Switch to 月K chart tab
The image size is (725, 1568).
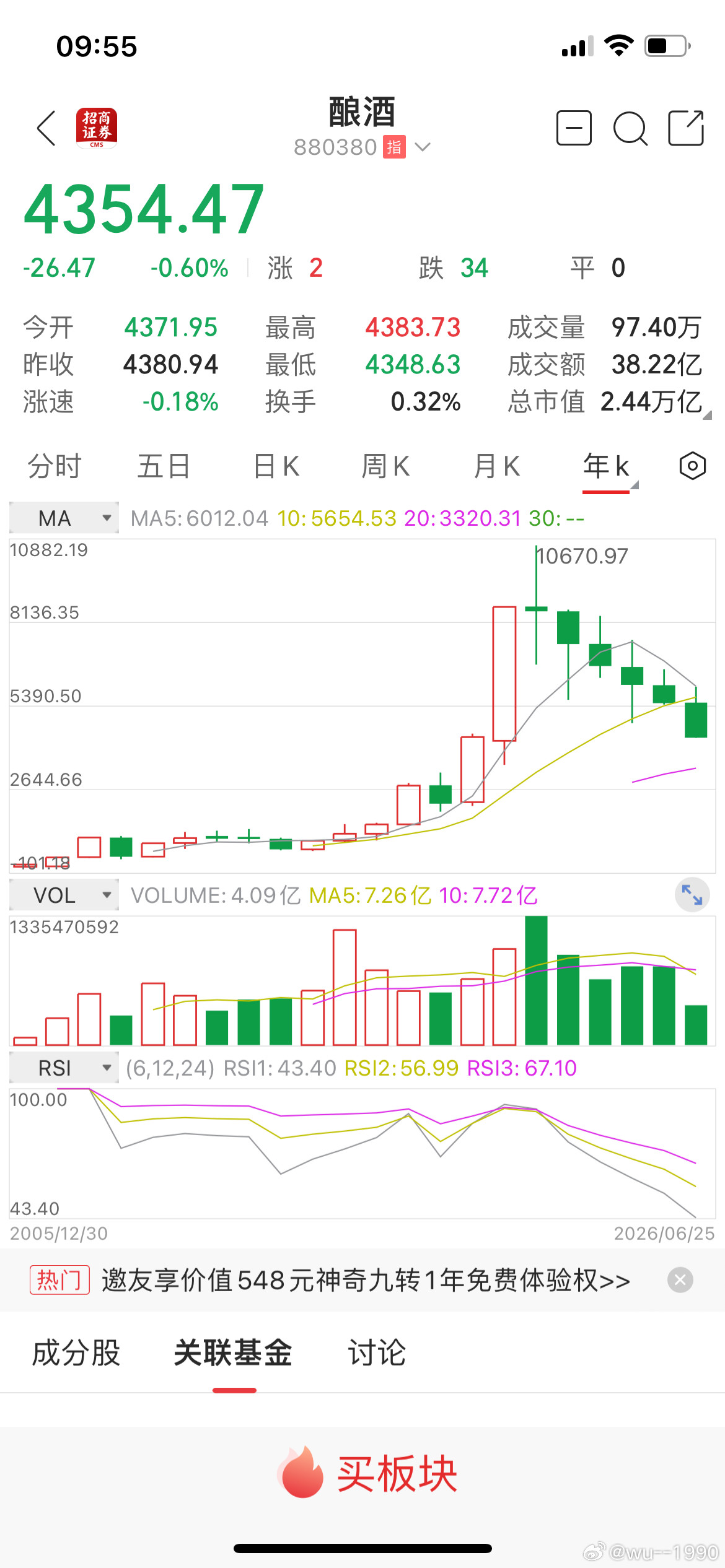(x=497, y=466)
